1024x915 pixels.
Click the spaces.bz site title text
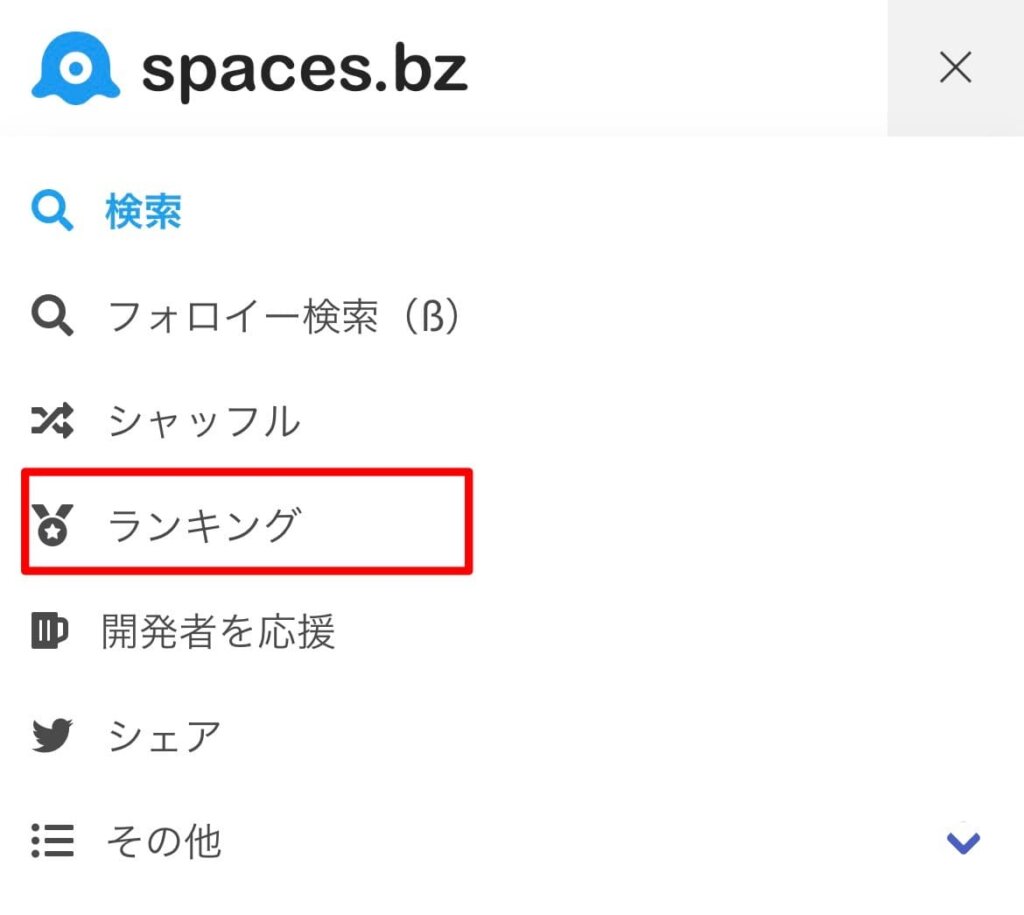coord(305,71)
